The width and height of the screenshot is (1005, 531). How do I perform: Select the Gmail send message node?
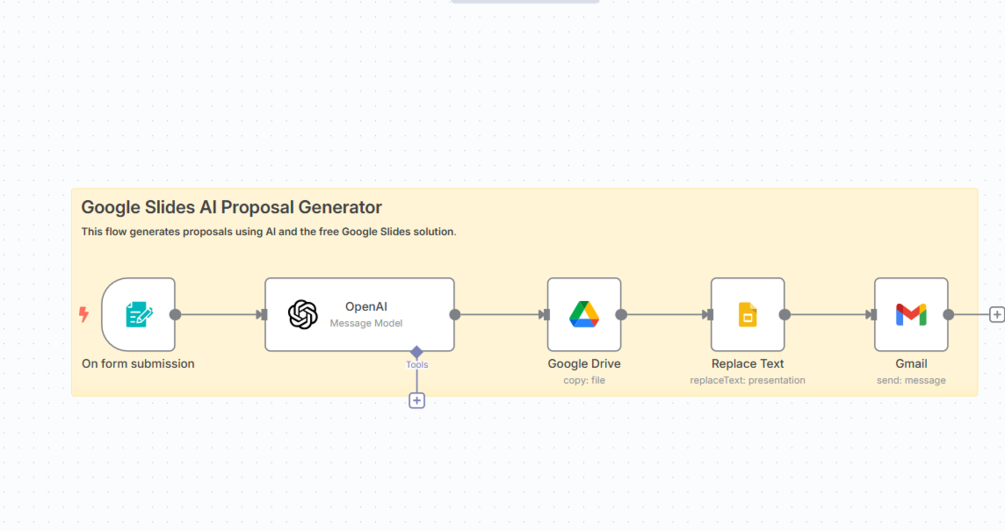[x=911, y=314]
